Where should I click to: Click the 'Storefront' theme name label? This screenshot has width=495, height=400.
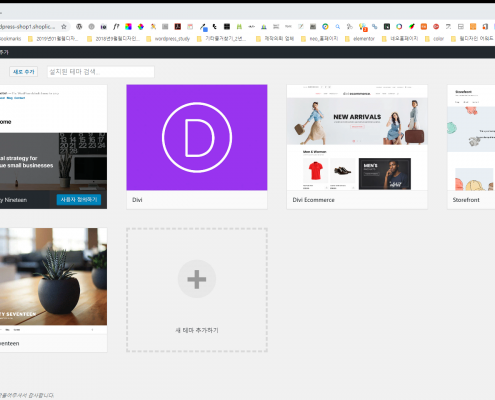[x=466, y=200]
